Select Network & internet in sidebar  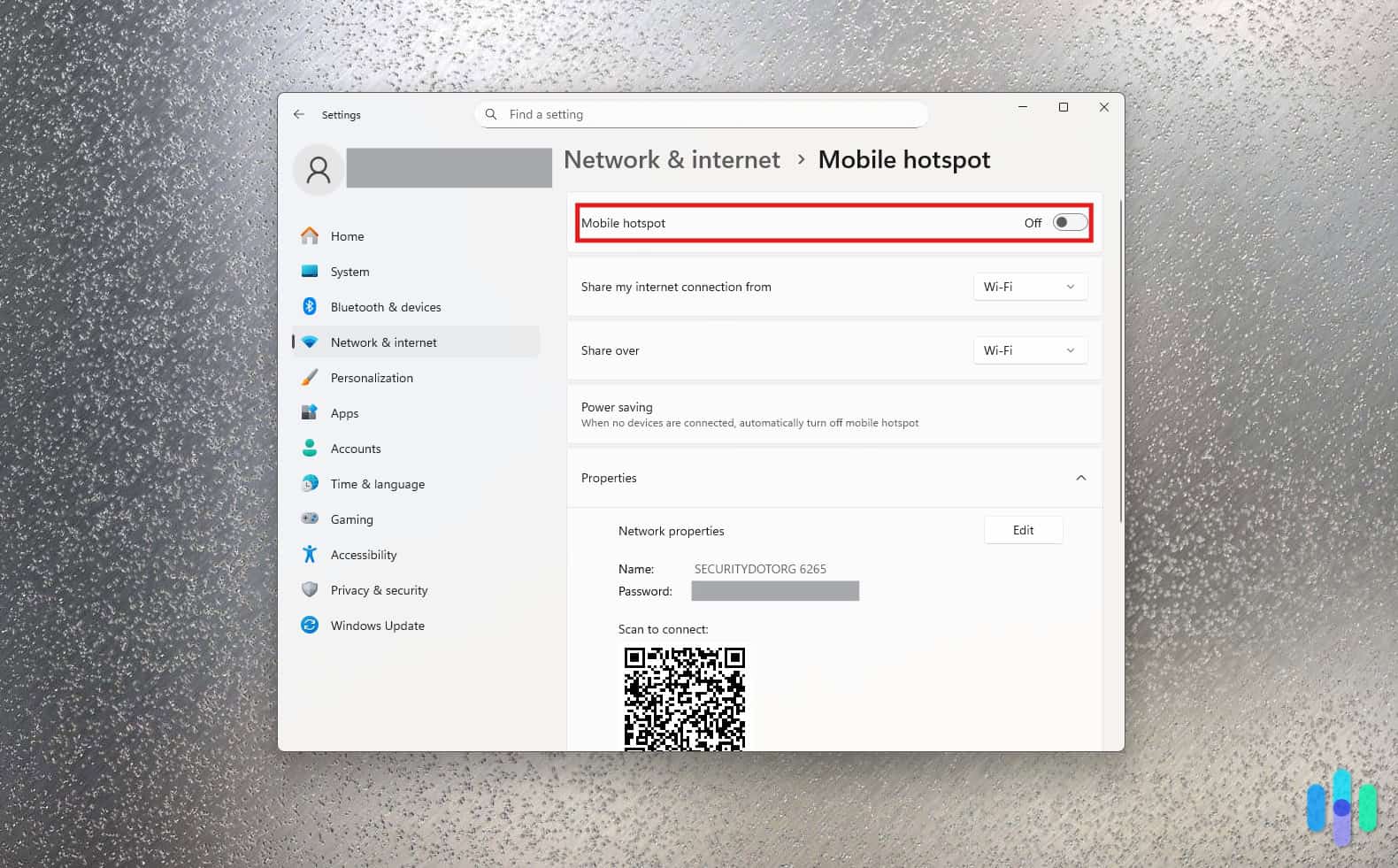416,342
